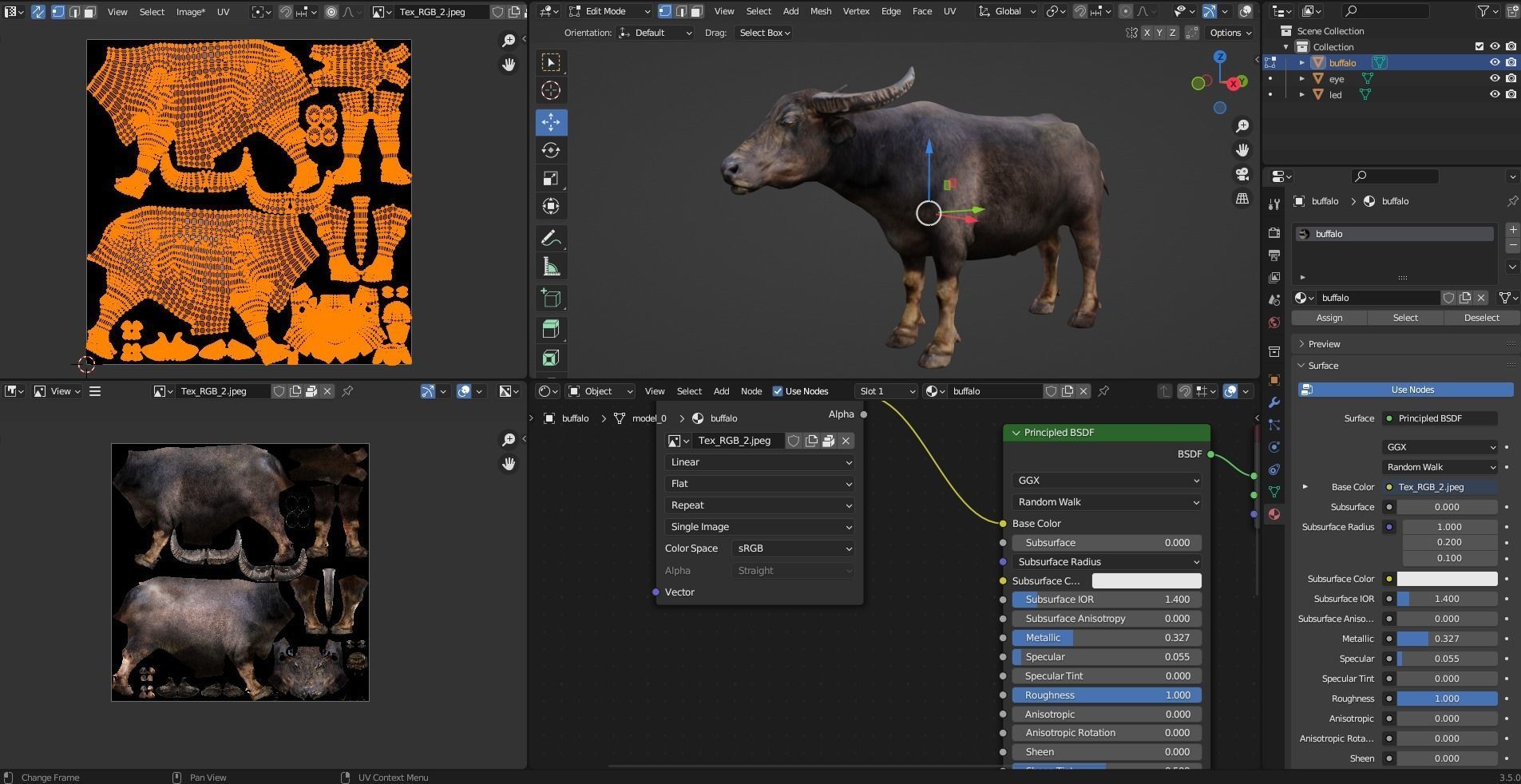Adjust Metallic slider in Principled BSDF node
Image resolution: width=1521 pixels, height=784 pixels.
coord(1107,638)
